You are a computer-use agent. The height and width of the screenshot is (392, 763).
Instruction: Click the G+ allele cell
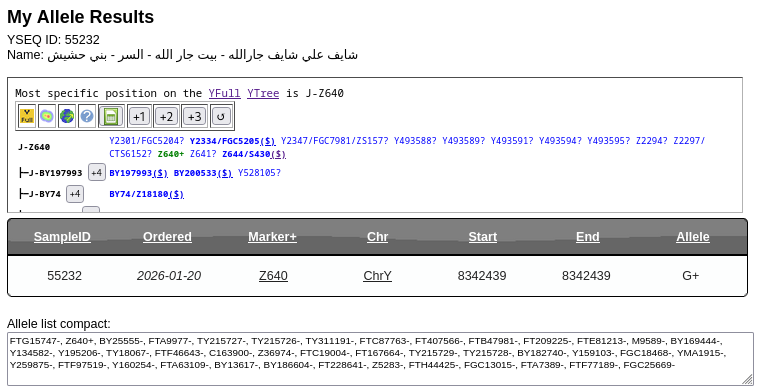coord(690,276)
